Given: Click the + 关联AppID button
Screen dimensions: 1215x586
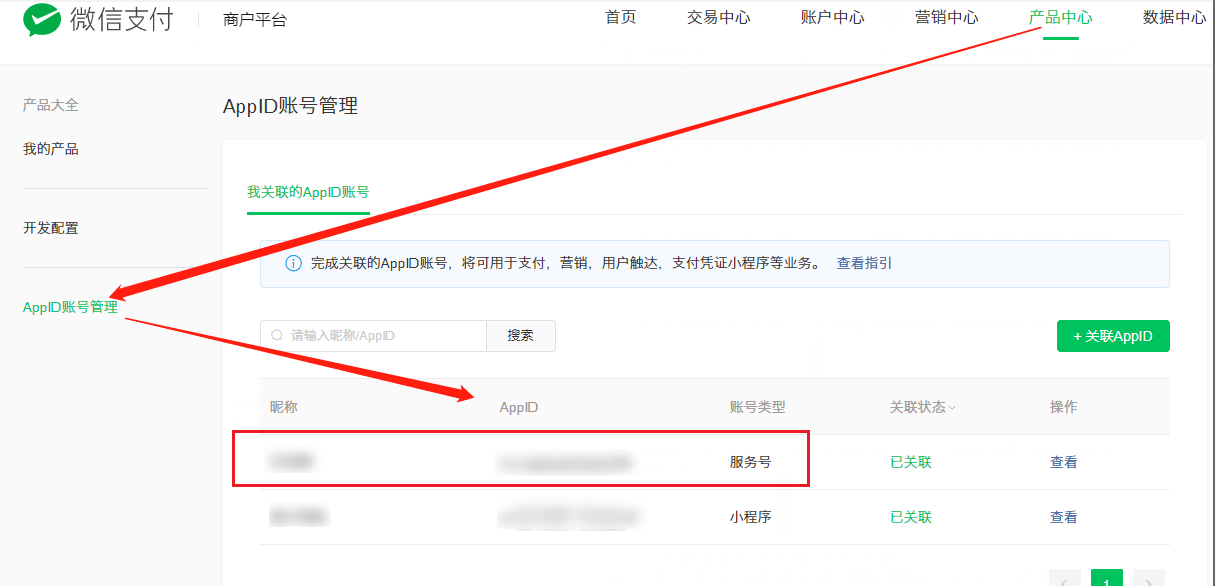Looking at the screenshot, I should click(x=1113, y=336).
